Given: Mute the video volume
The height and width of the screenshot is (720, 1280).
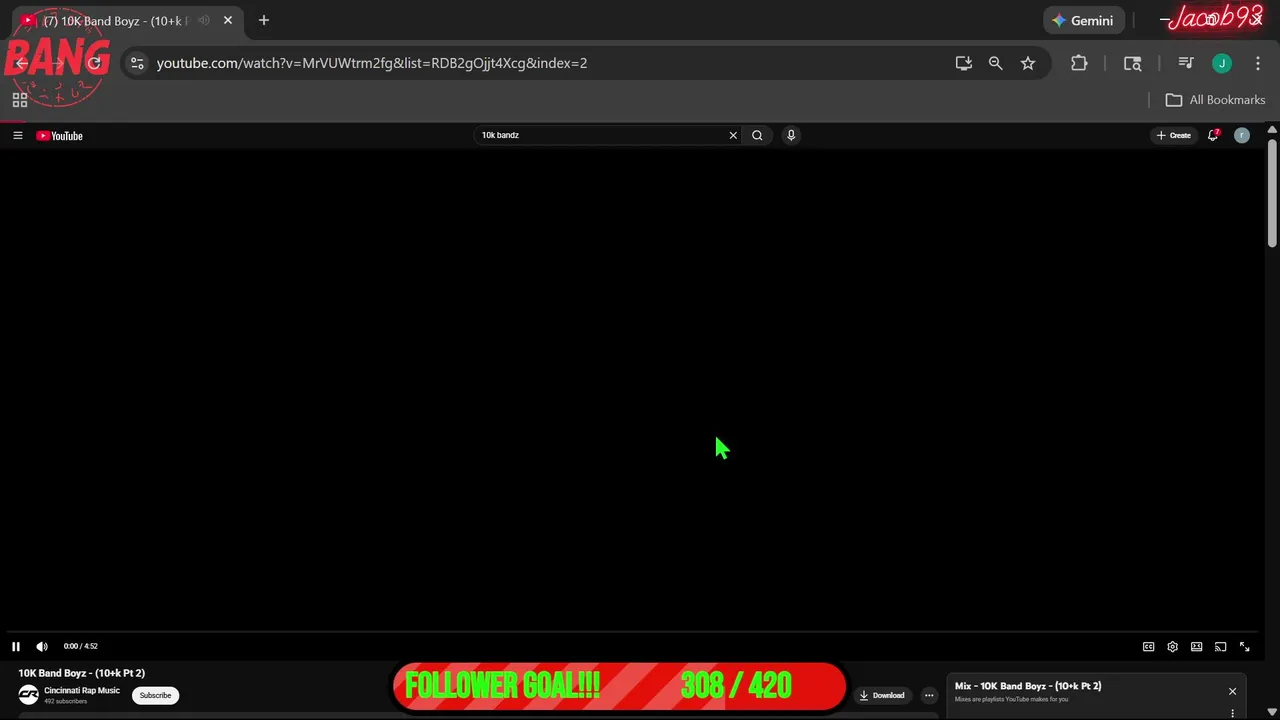Looking at the screenshot, I should coord(42,646).
